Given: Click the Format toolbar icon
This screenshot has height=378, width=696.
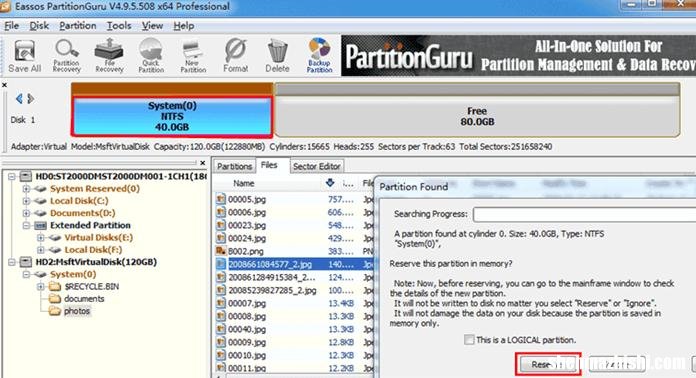Looking at the screenshot, I should coord(236,56).
